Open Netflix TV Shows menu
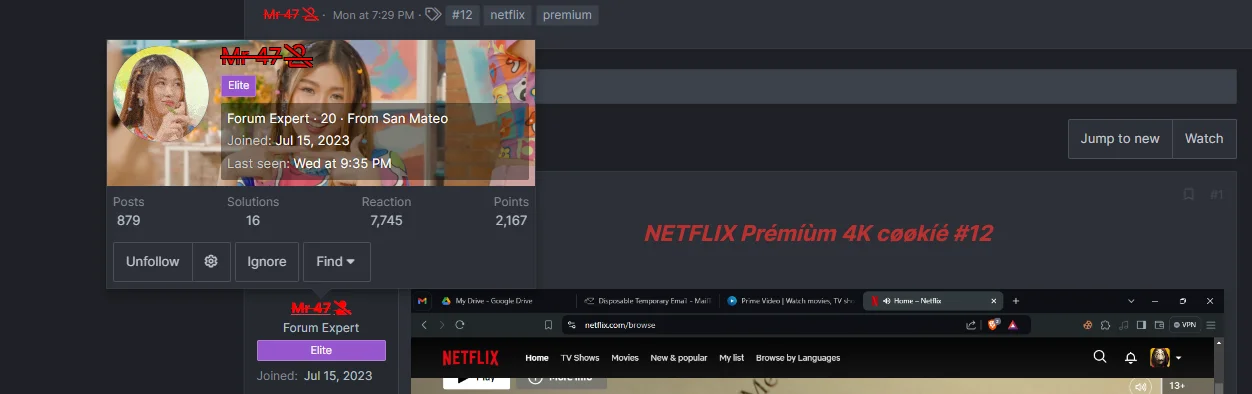Viewport: 1252px width, 394px height. [580, 358]
